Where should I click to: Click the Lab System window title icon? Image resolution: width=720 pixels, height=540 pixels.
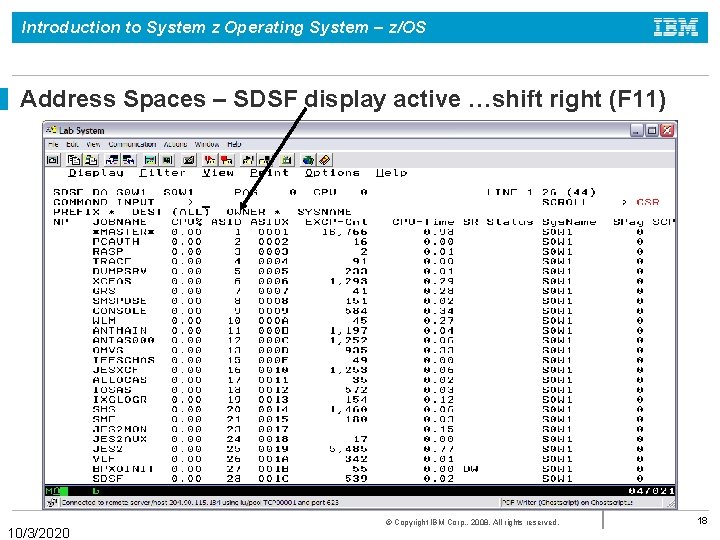click(51, 130)
